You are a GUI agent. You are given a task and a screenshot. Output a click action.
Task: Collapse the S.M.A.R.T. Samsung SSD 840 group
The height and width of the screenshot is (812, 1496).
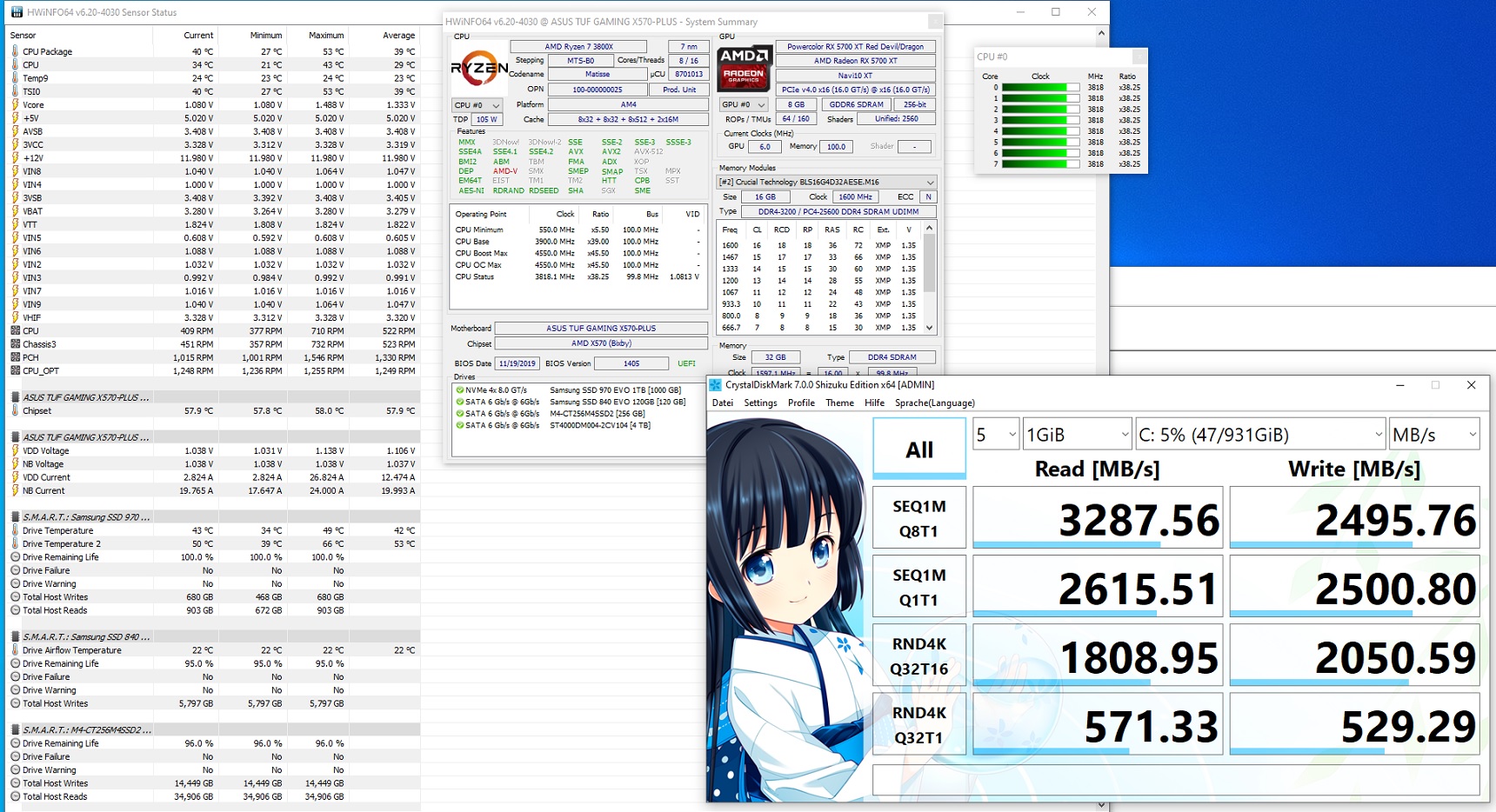tap(16, 637)
